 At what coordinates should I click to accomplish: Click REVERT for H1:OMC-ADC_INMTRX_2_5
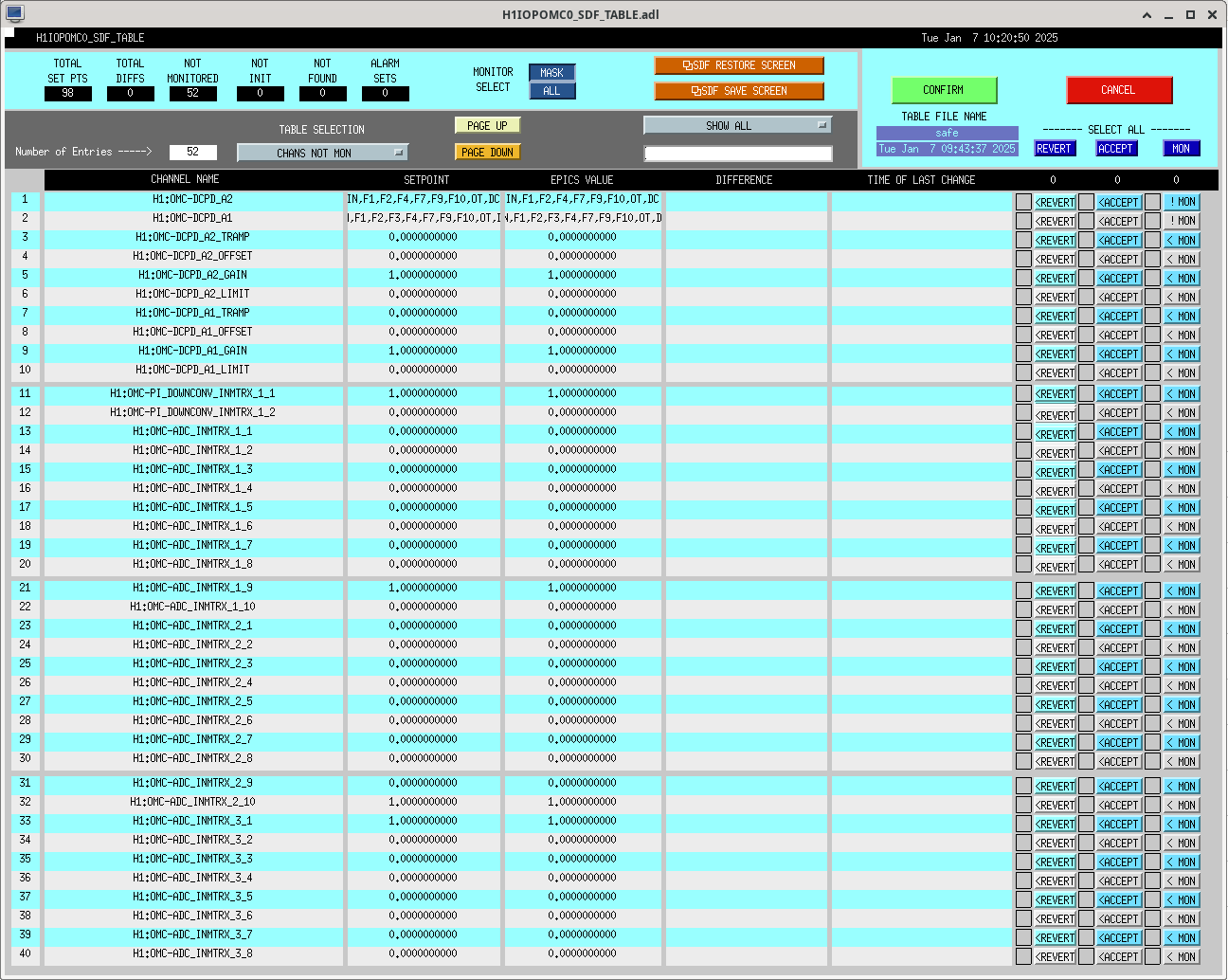1055,704
